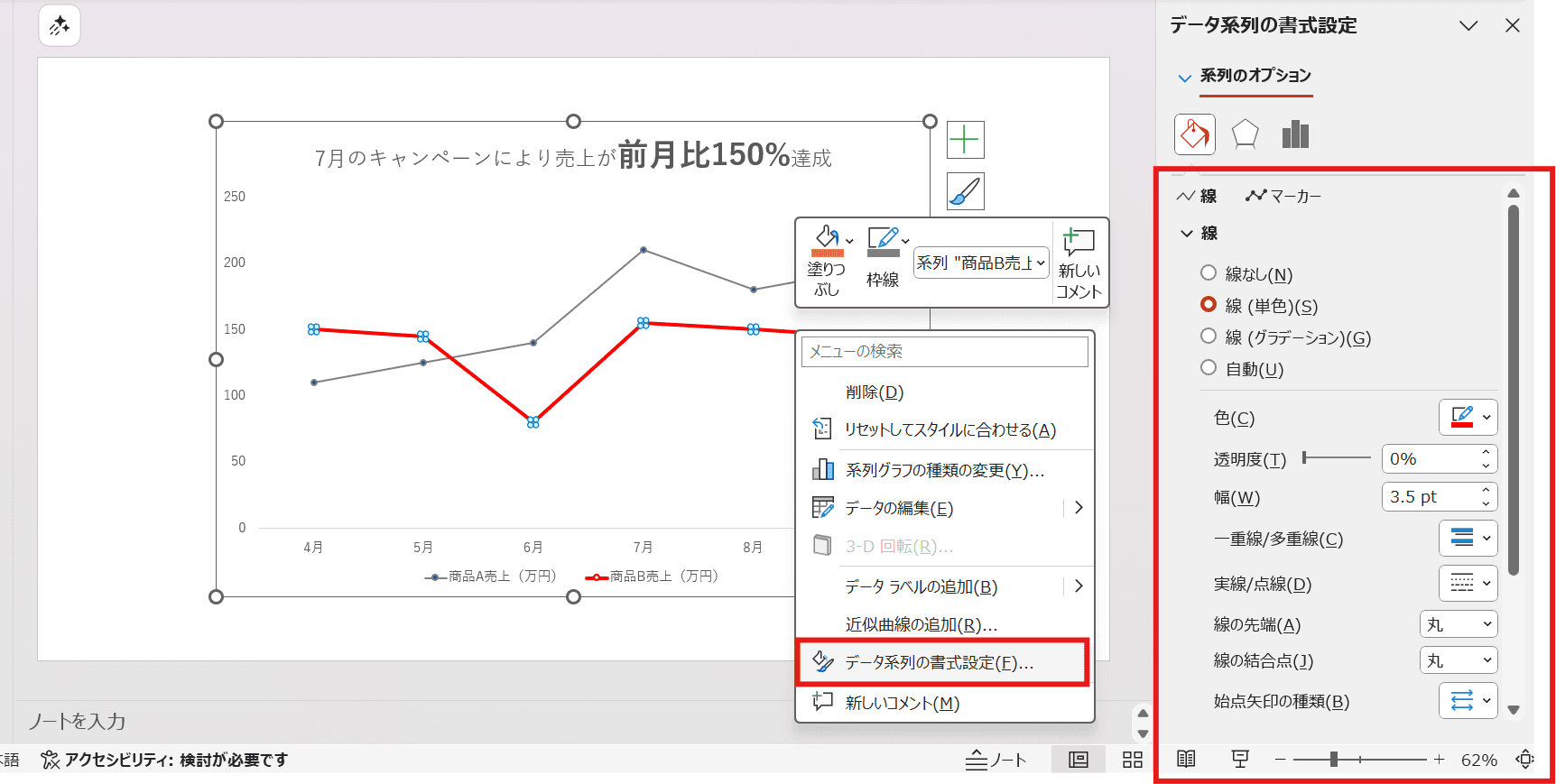The height and width of the screenshot is (784, 1556).
Task: Switch to the マーカー tab
Action: pos(1283,196)
